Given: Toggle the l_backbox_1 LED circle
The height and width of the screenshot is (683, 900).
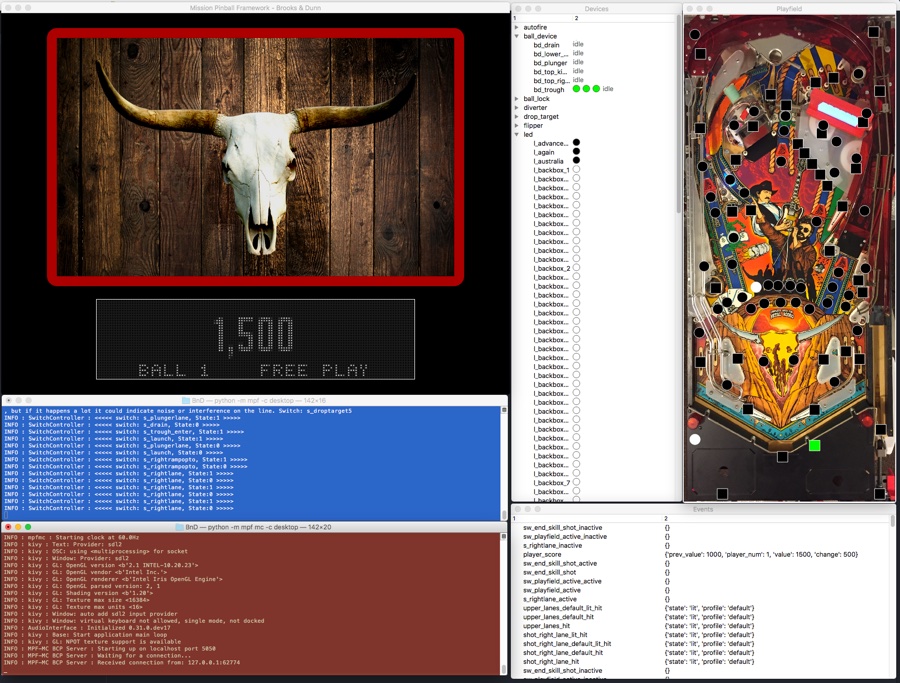Looking at the screenshot, I should coord(576,170).
